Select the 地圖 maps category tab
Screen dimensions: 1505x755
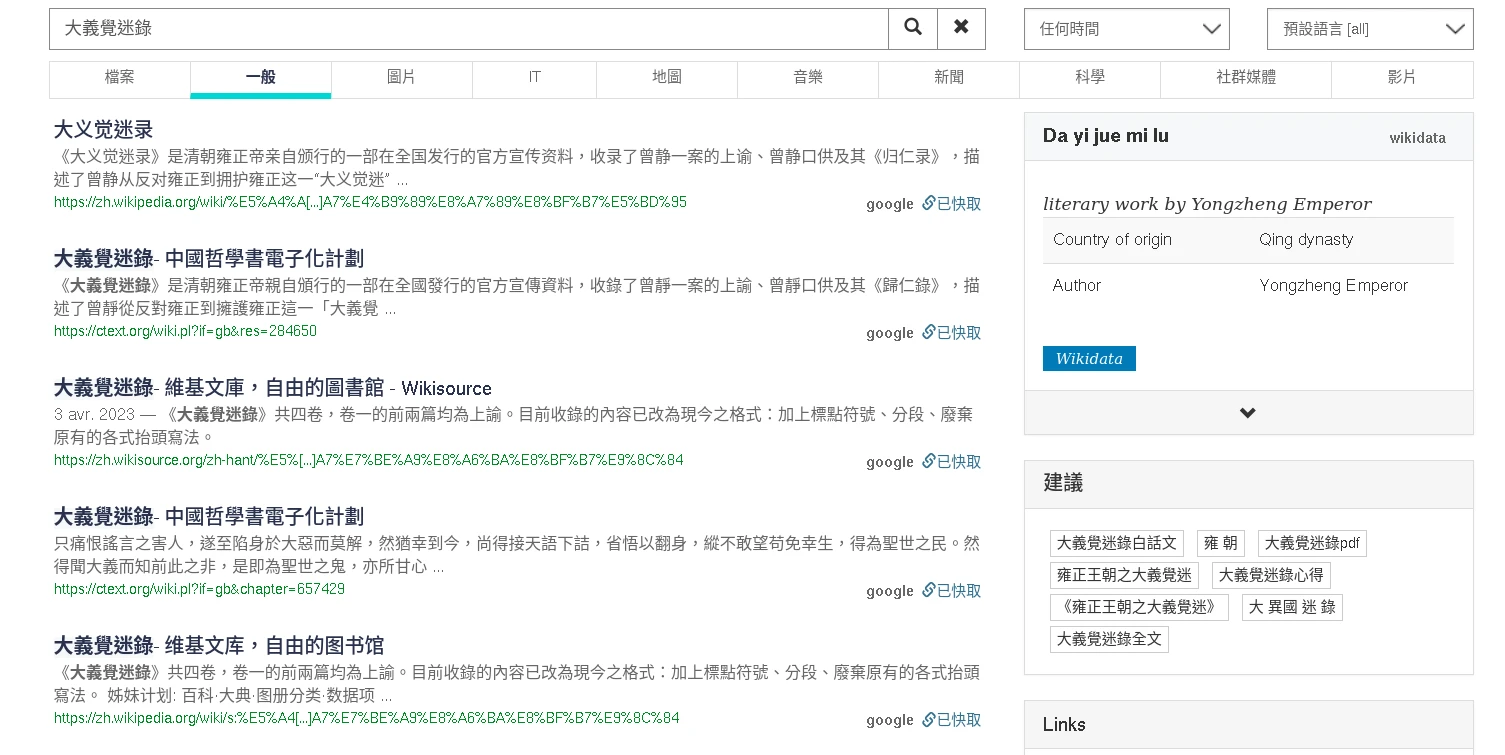pos(666,78)
